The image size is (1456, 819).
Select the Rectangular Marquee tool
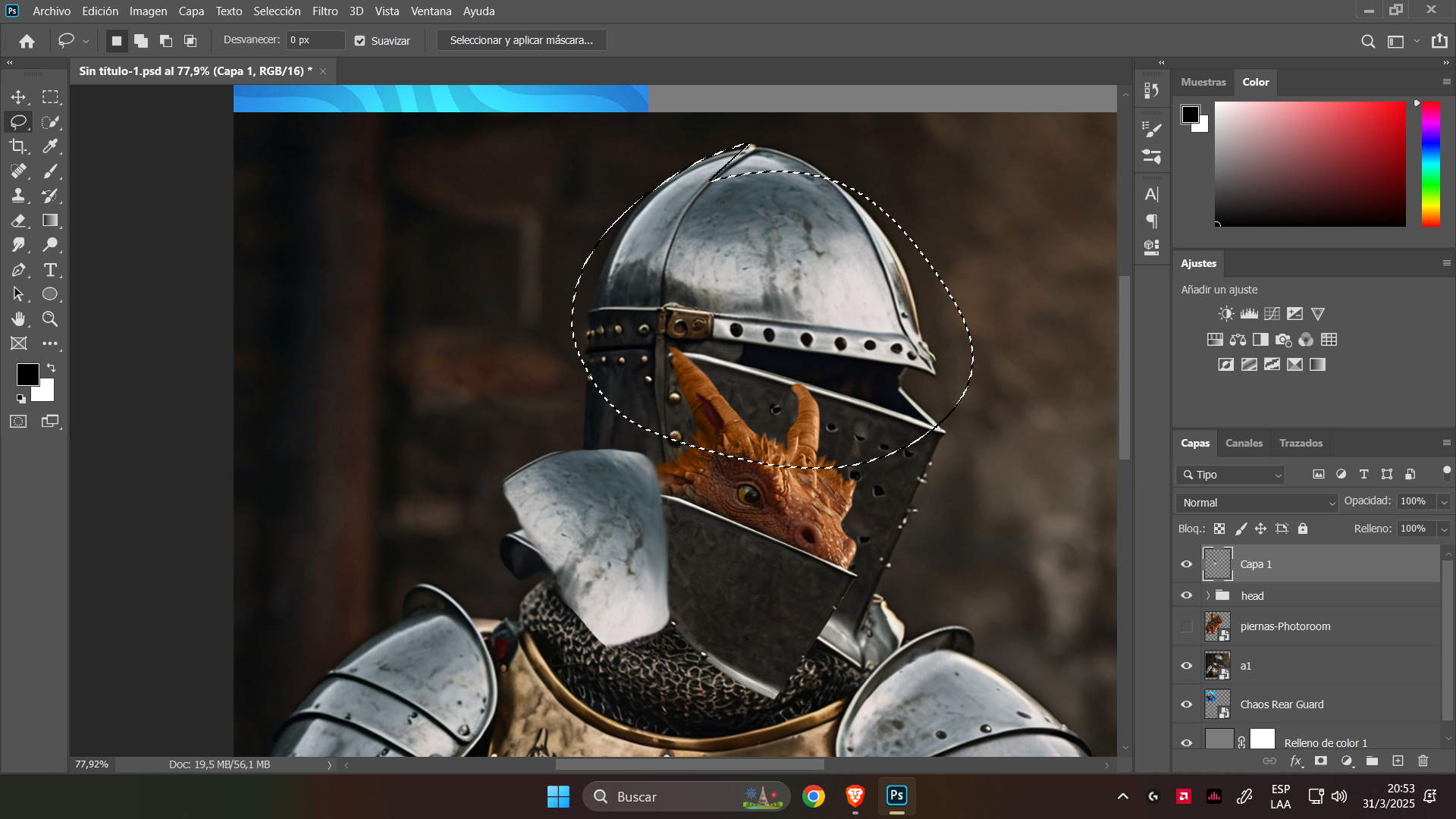click(50, 97)
